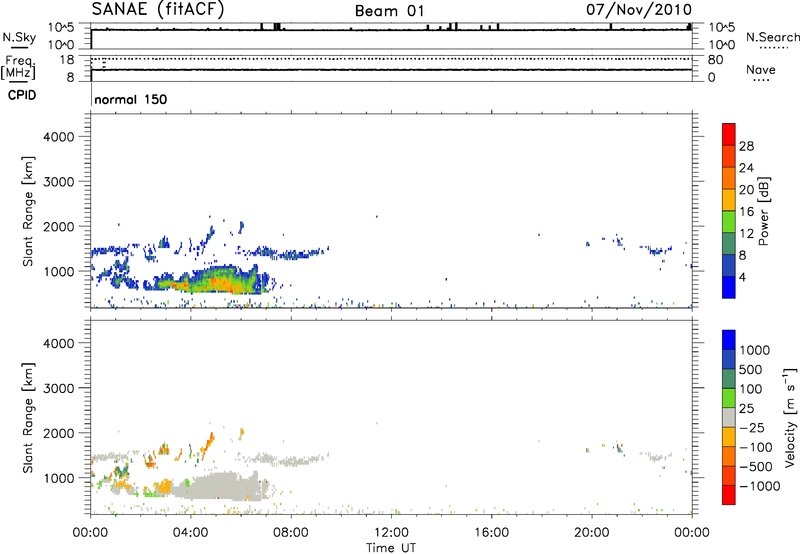Click the 2000 tick in power panel
The width and height of the screenshot is (800, 554).
58,226
